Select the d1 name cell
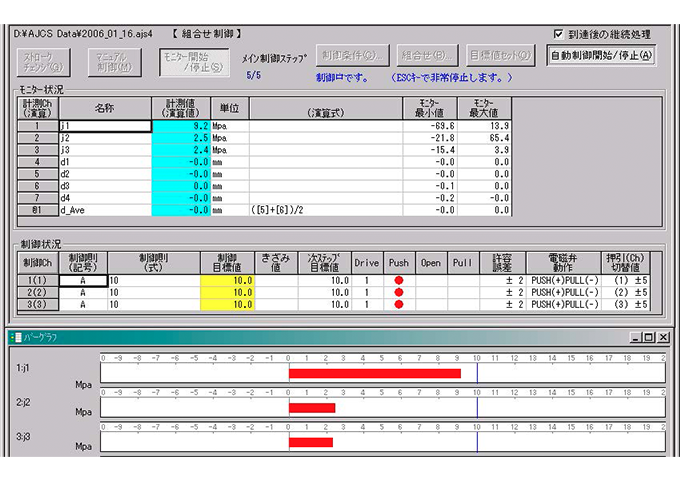The width and height of the screenshot is (680, 480). (105, 162)
